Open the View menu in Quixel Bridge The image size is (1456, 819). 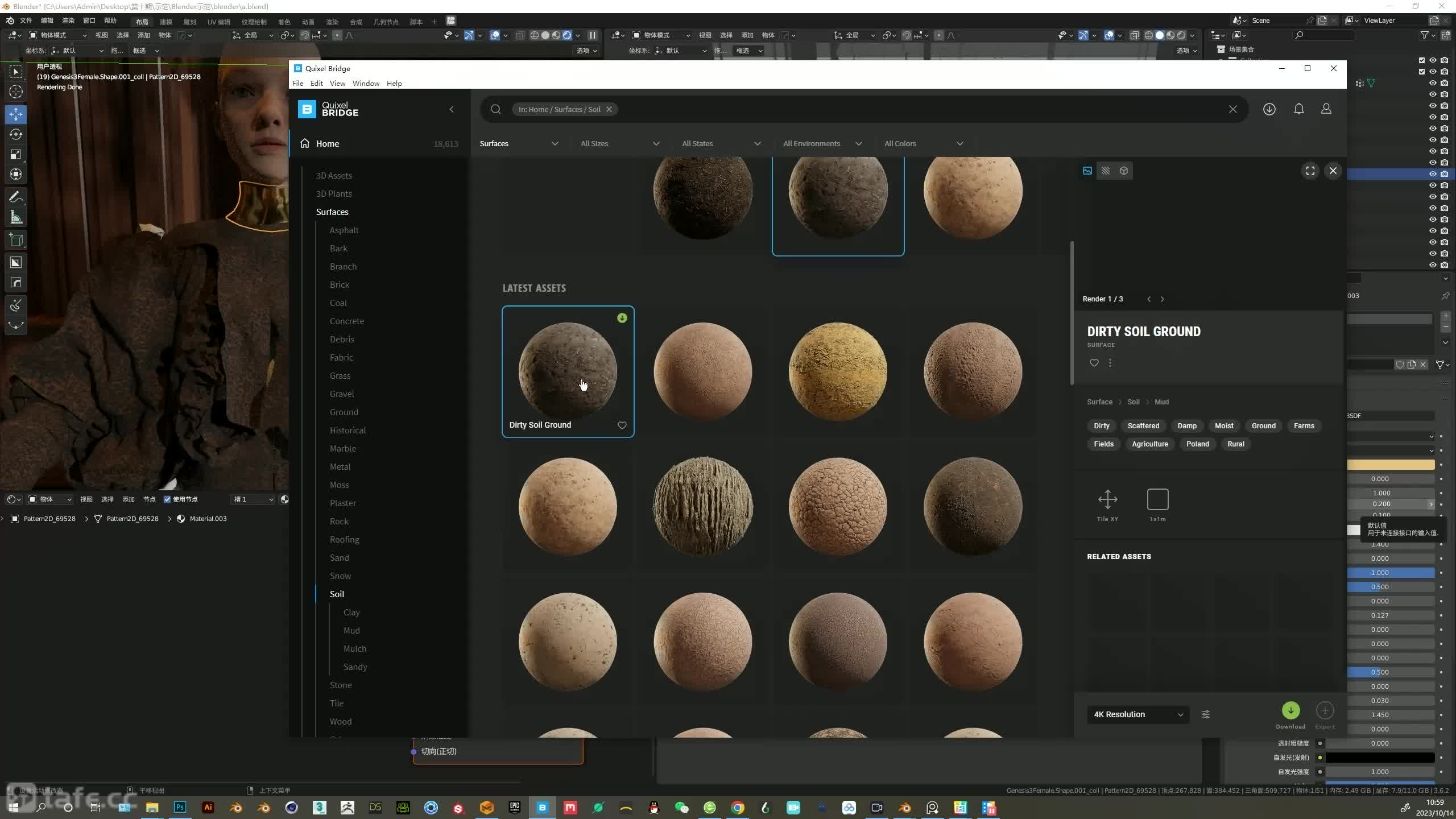pos(337,84)
